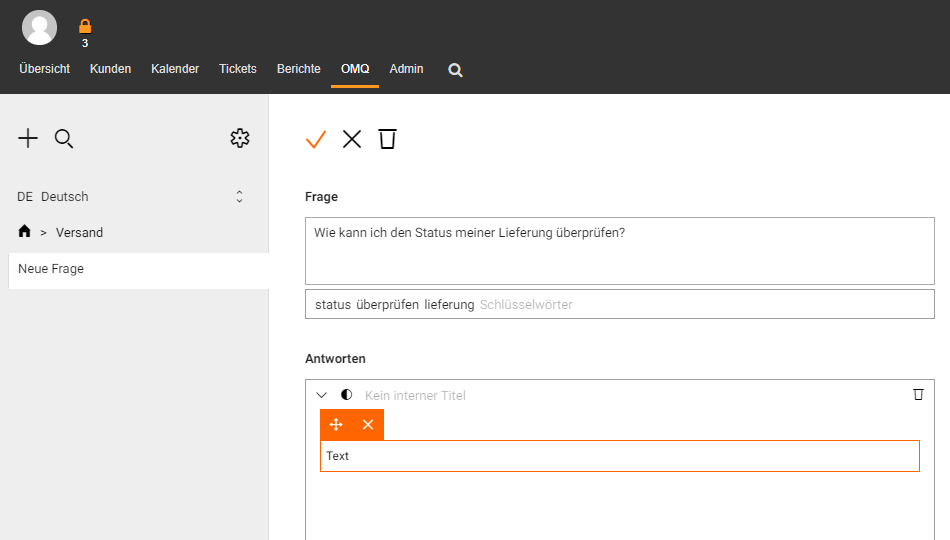Delete the question with trash icon
950x540 pixels.
[x=387, y=139]
